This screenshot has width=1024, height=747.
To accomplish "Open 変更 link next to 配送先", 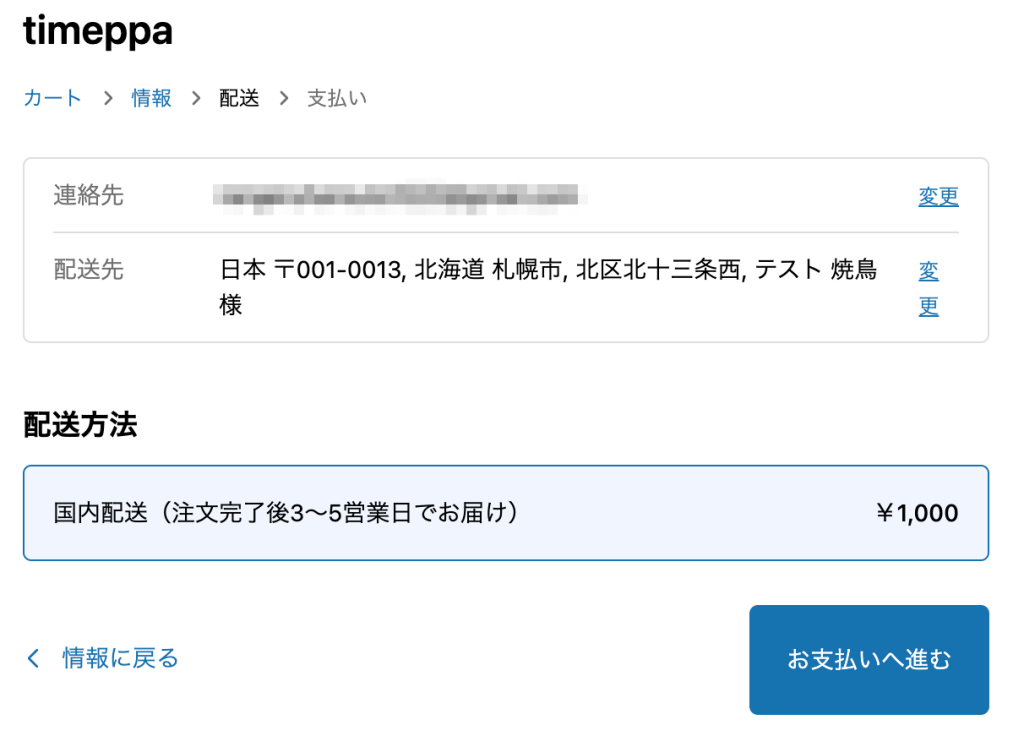I will click(927, 287).
